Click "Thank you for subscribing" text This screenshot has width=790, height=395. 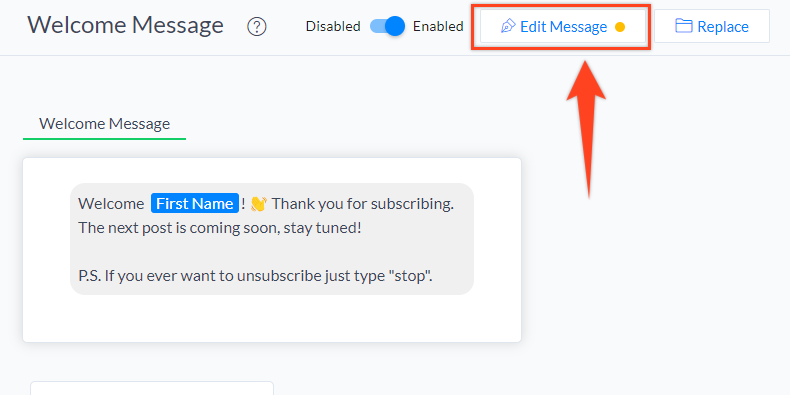[x=362, y=204]
